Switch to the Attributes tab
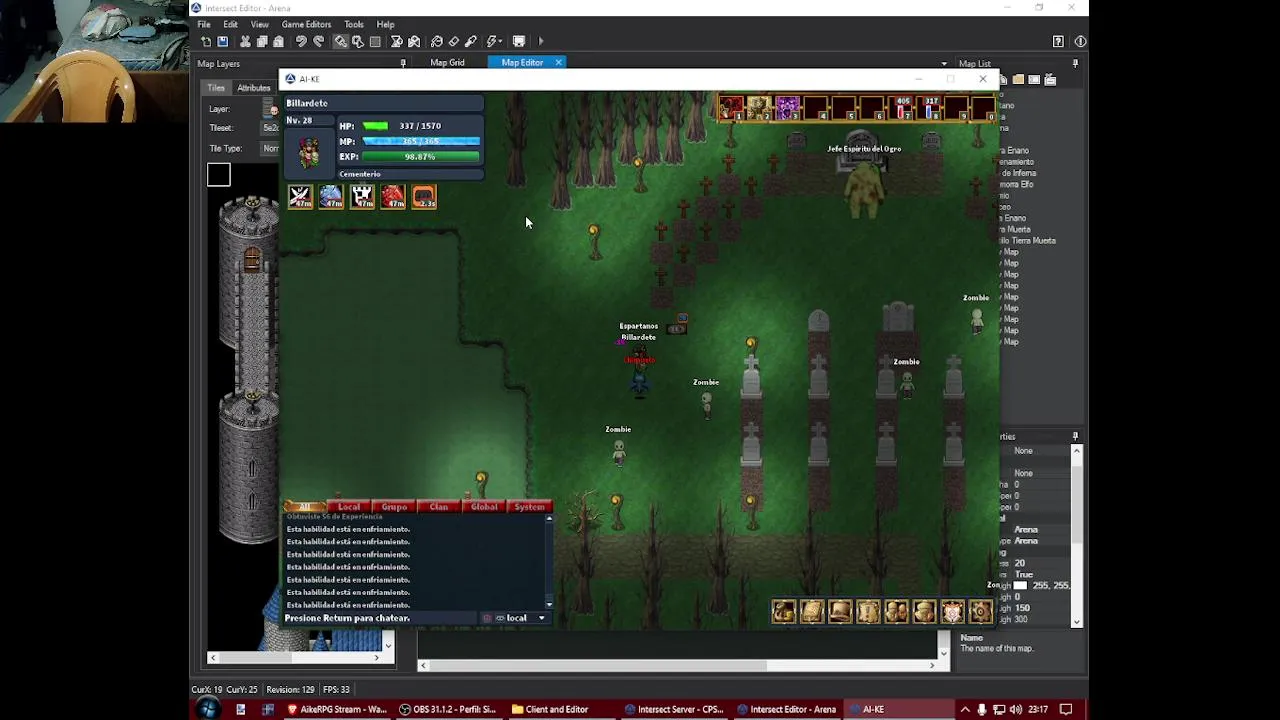1280x720 pixels. [254, 88]
